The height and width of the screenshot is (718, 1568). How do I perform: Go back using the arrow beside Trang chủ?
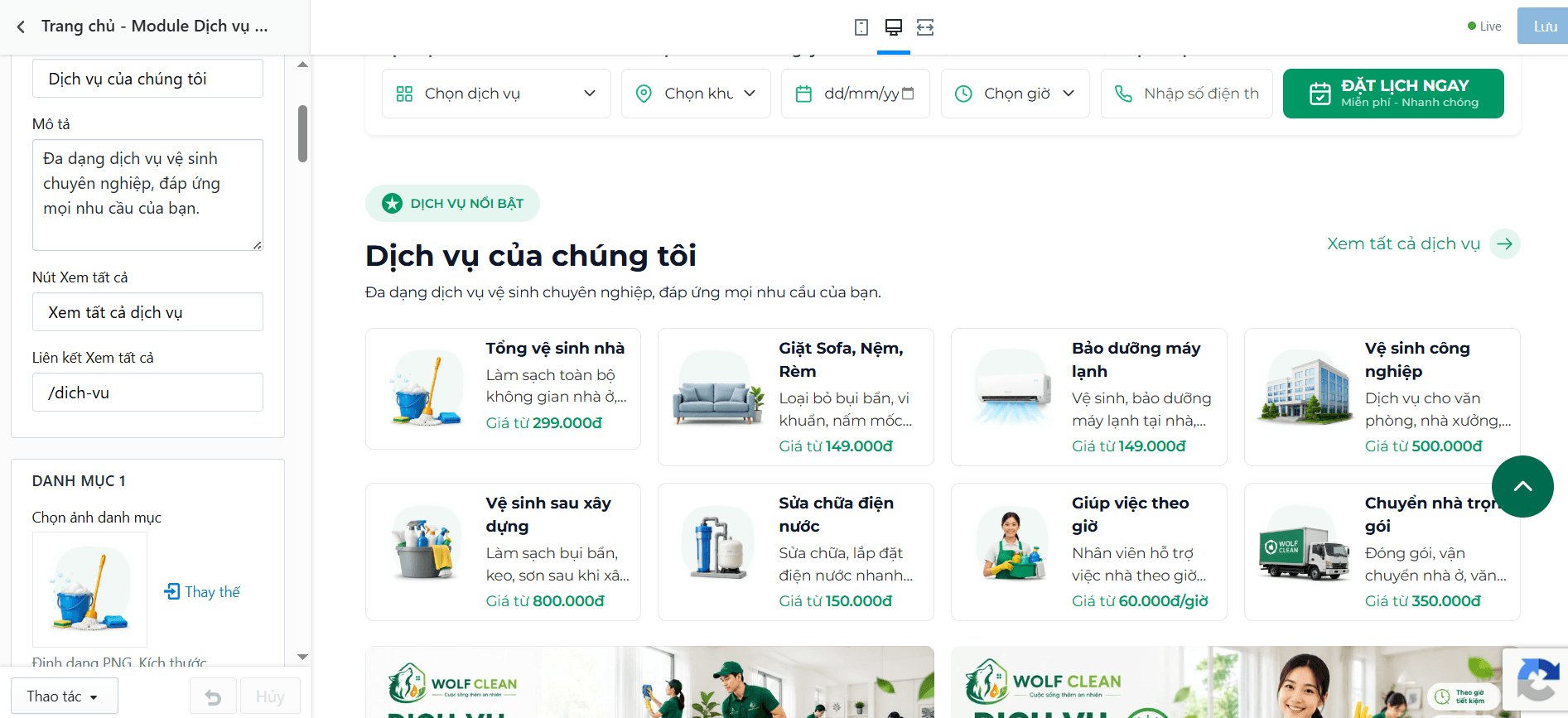pyautogui.click(x=21, y=27)
